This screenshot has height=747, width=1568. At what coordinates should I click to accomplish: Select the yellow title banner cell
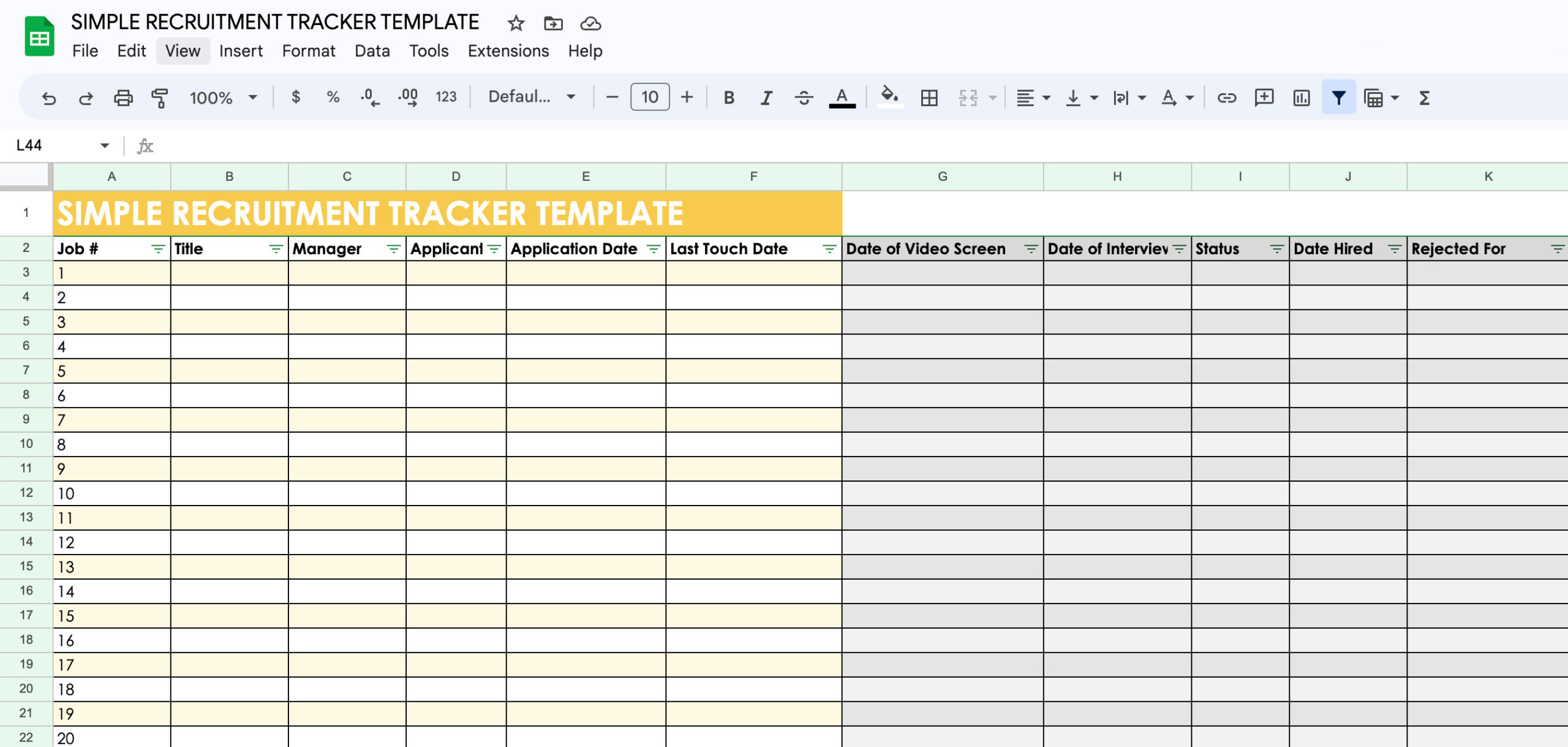pyautogui.click(x=448, y=213)
